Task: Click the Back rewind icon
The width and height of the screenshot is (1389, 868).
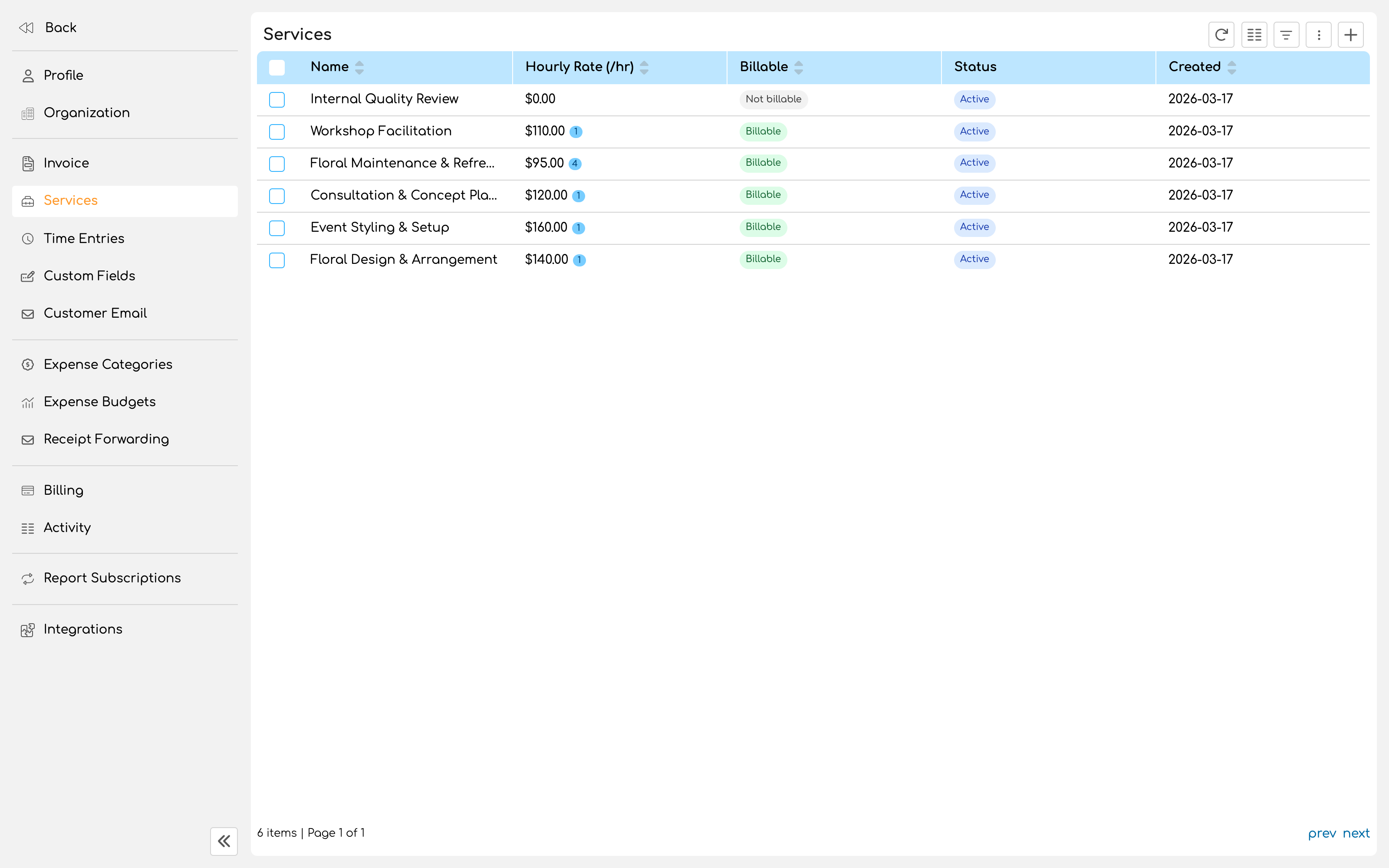Action: click(x=26, y=27)
